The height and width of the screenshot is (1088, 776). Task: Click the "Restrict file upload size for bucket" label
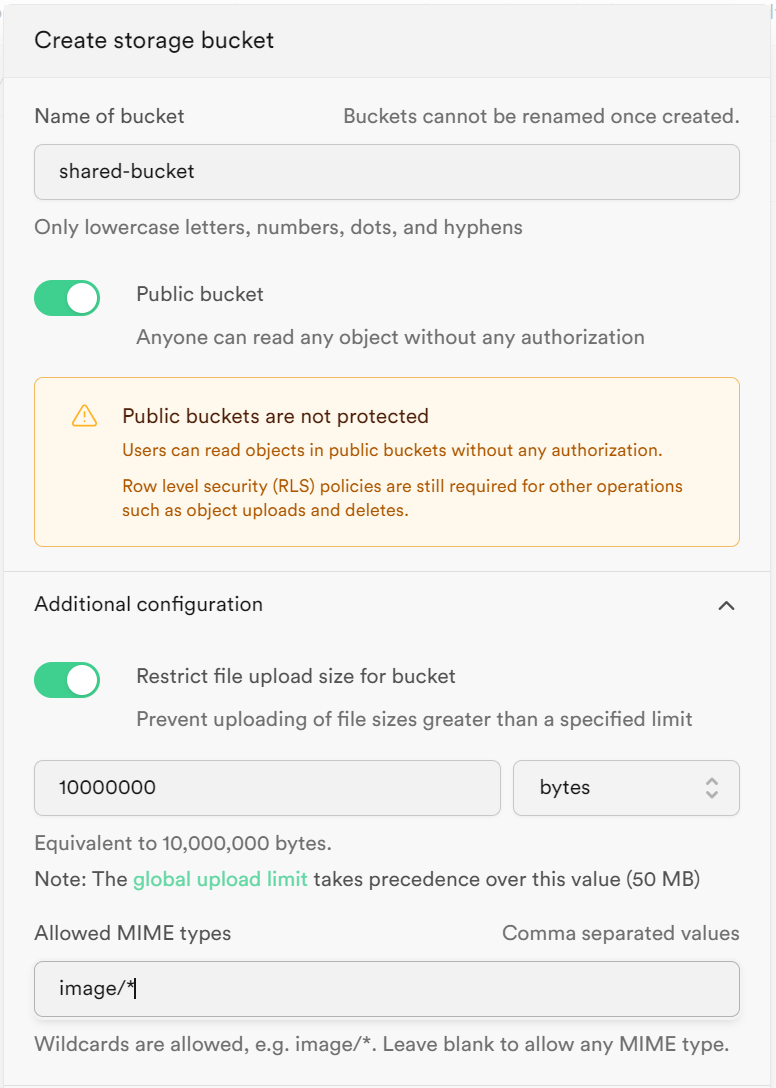296,676
